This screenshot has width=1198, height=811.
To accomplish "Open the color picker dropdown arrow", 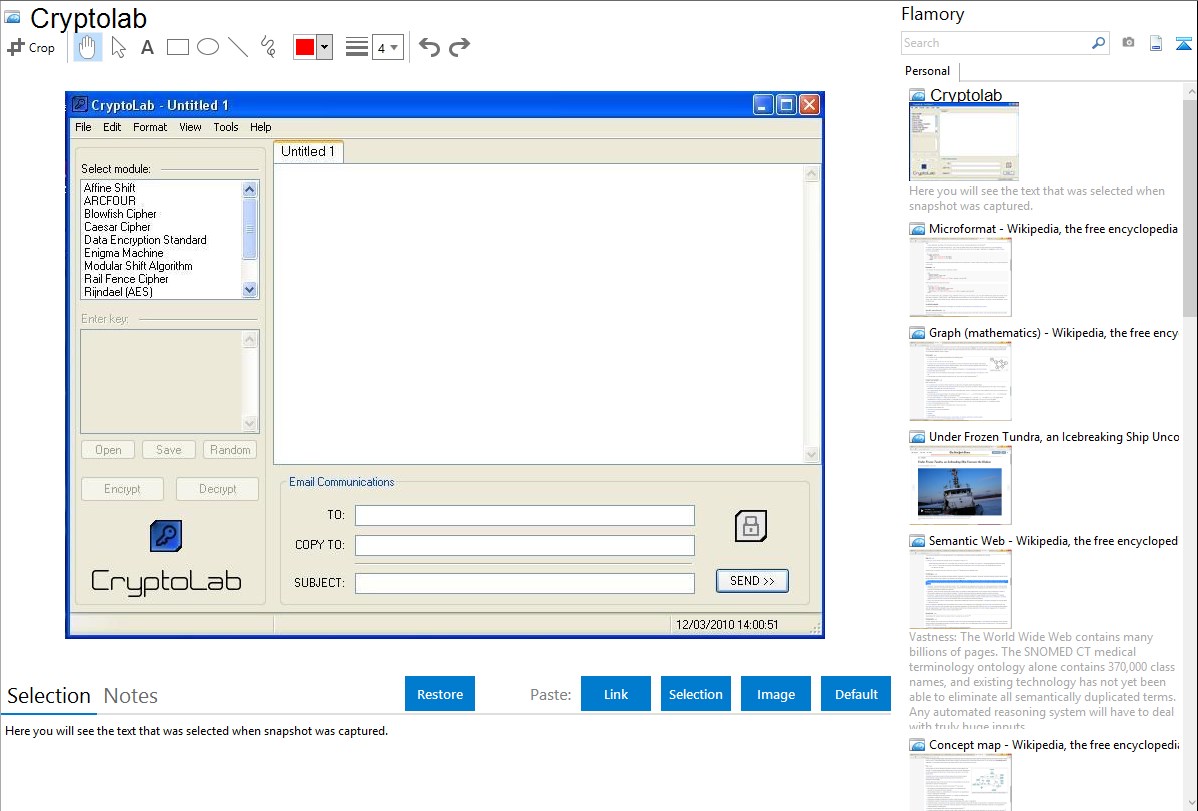I will [x=324, y=47].
